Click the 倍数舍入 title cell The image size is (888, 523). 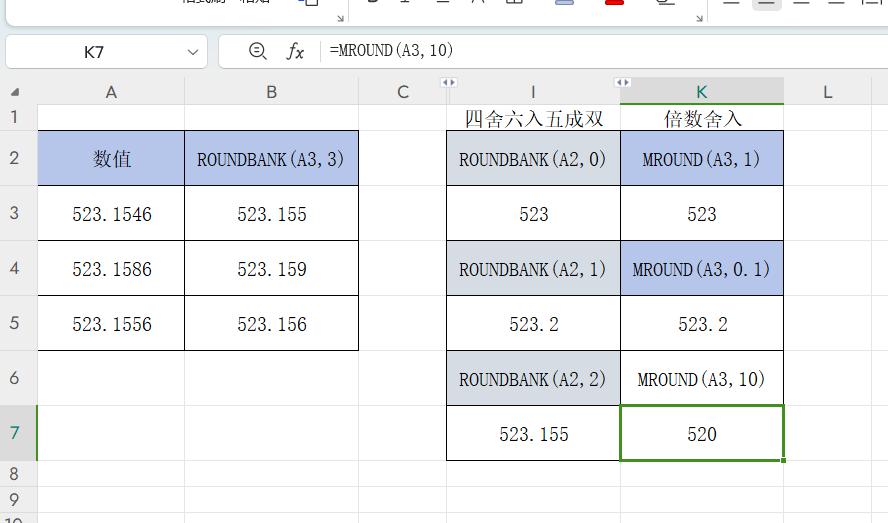coord(702,118)
